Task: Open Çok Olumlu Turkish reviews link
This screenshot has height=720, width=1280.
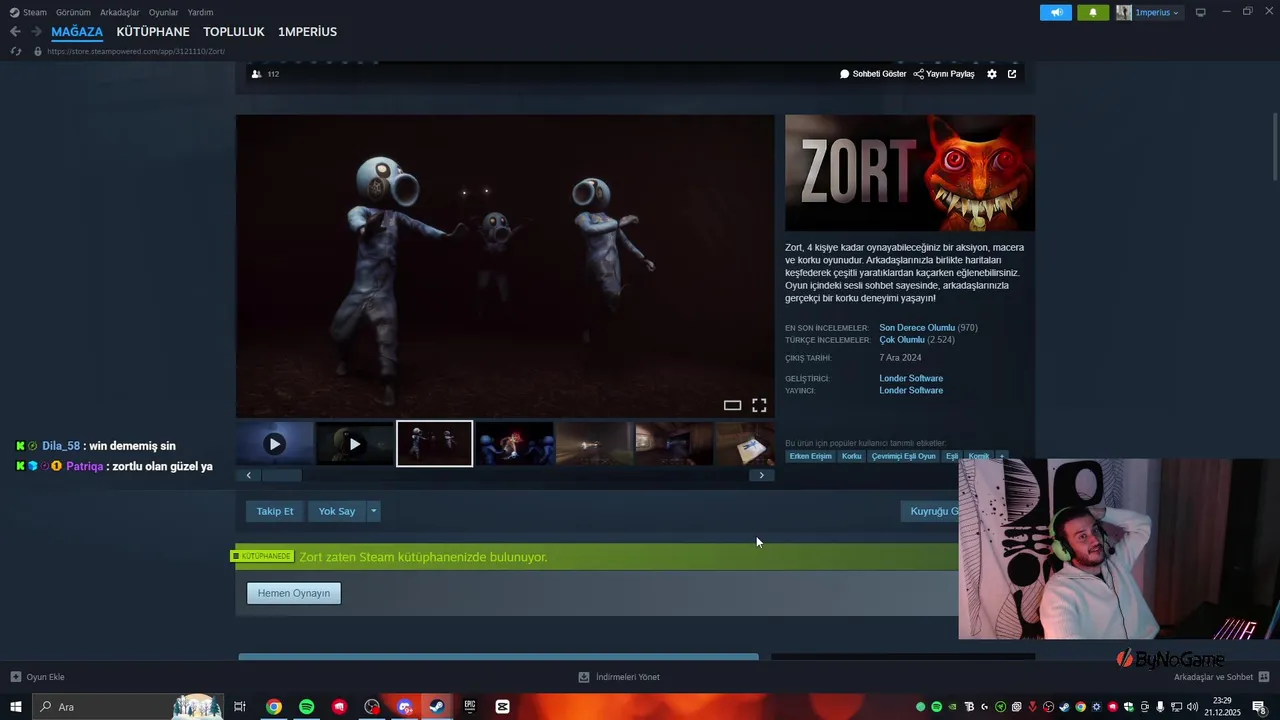Action: (902, 340)
